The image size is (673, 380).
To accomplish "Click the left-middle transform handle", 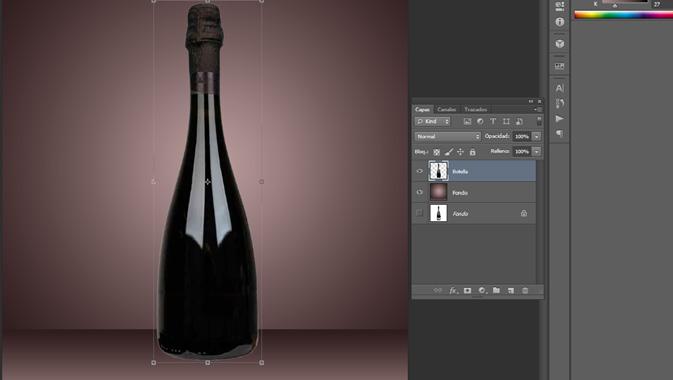I will [154, 182].
